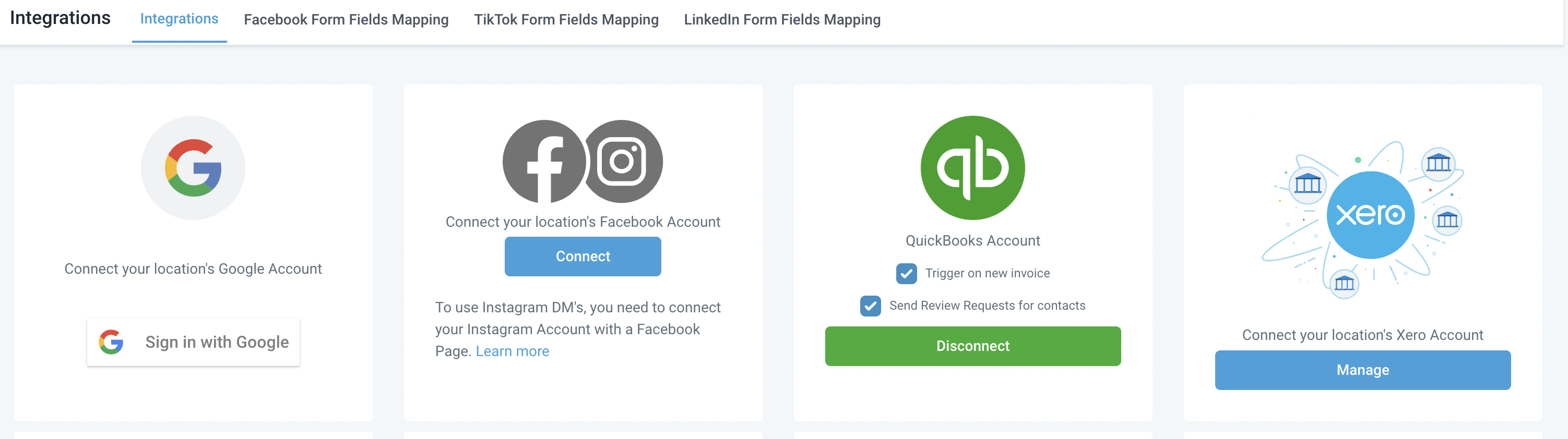Toggle Send Review Requests for contacts checkbox
The height and width of the screenshot is (439, 1568).
coord(871,306)
